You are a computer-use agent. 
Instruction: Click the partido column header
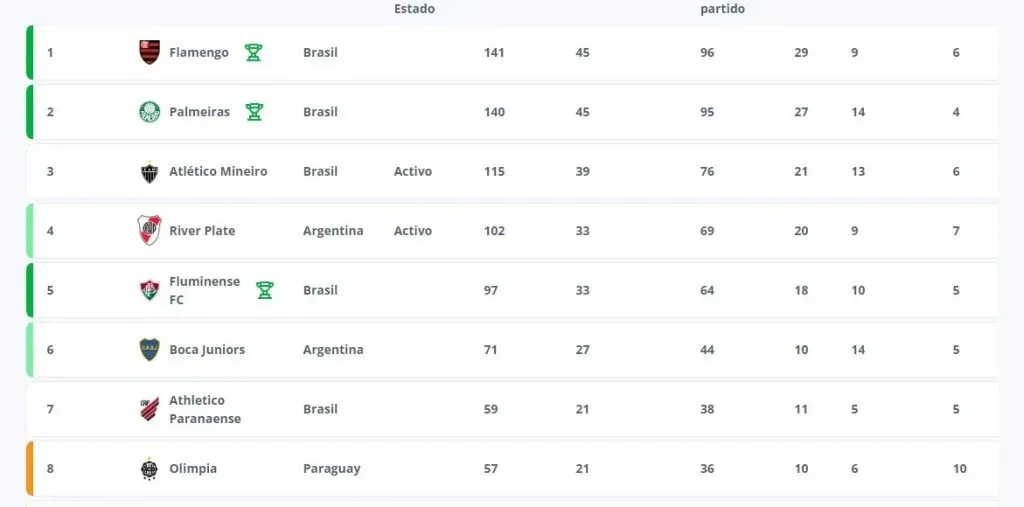[x=722, y=9]
